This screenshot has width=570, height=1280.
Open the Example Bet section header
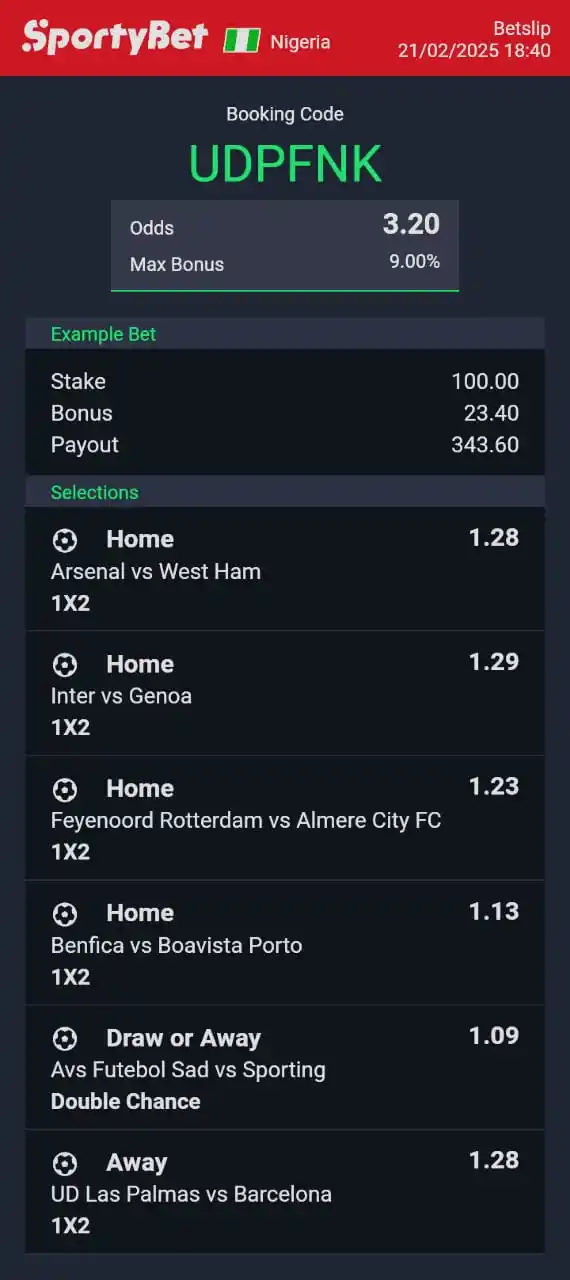pos(285,334)
